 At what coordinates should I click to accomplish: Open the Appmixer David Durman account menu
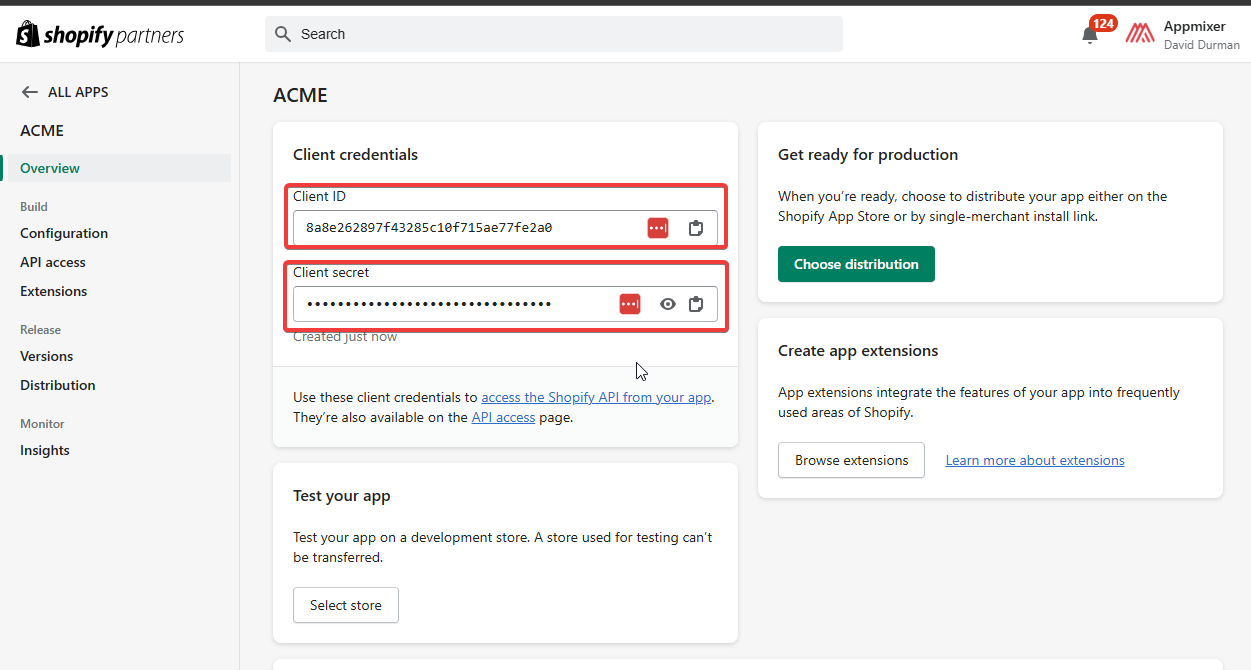pos(1200,35)
